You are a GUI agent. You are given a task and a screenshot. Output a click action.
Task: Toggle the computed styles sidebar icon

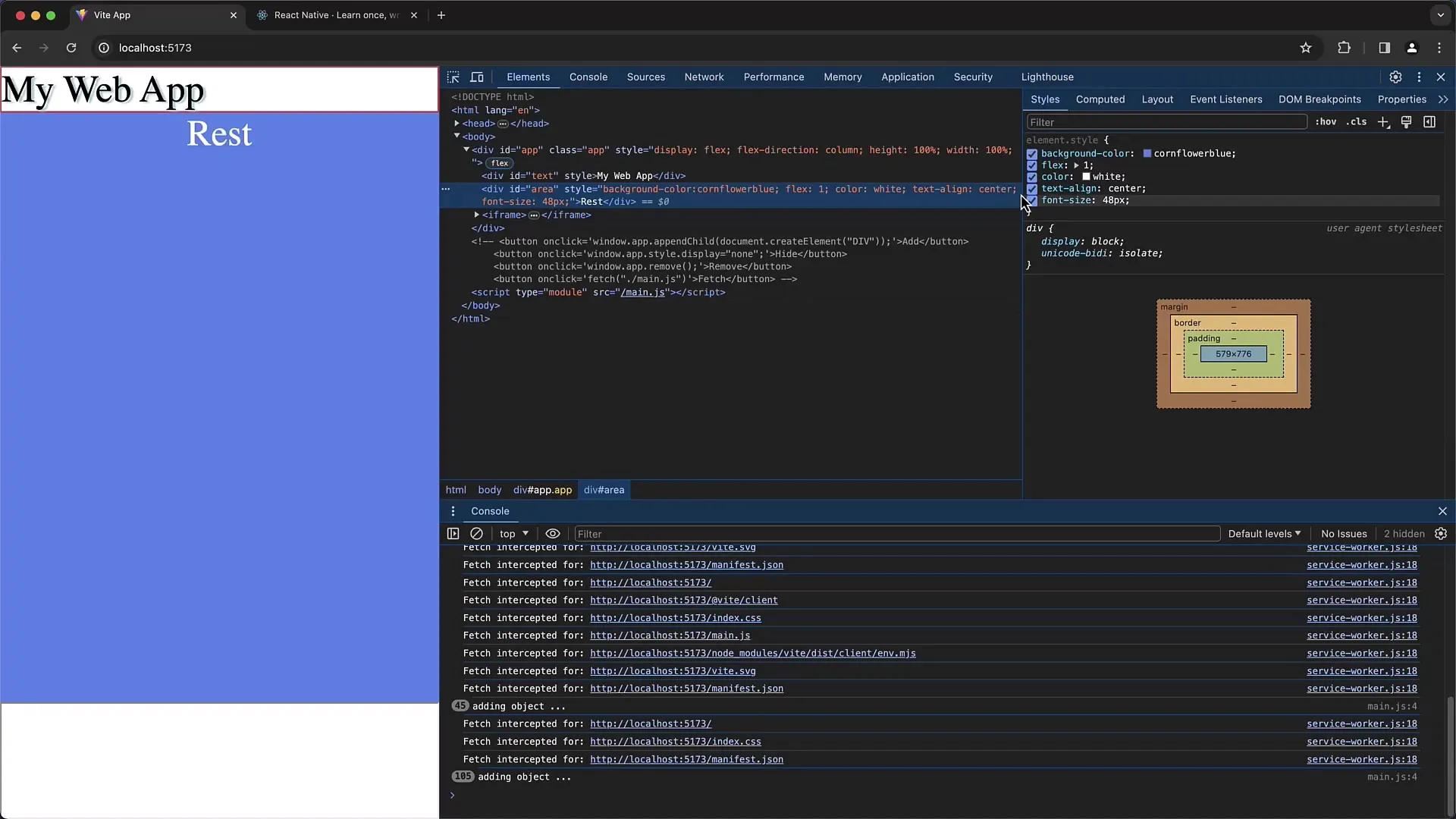pos(1429,122)
